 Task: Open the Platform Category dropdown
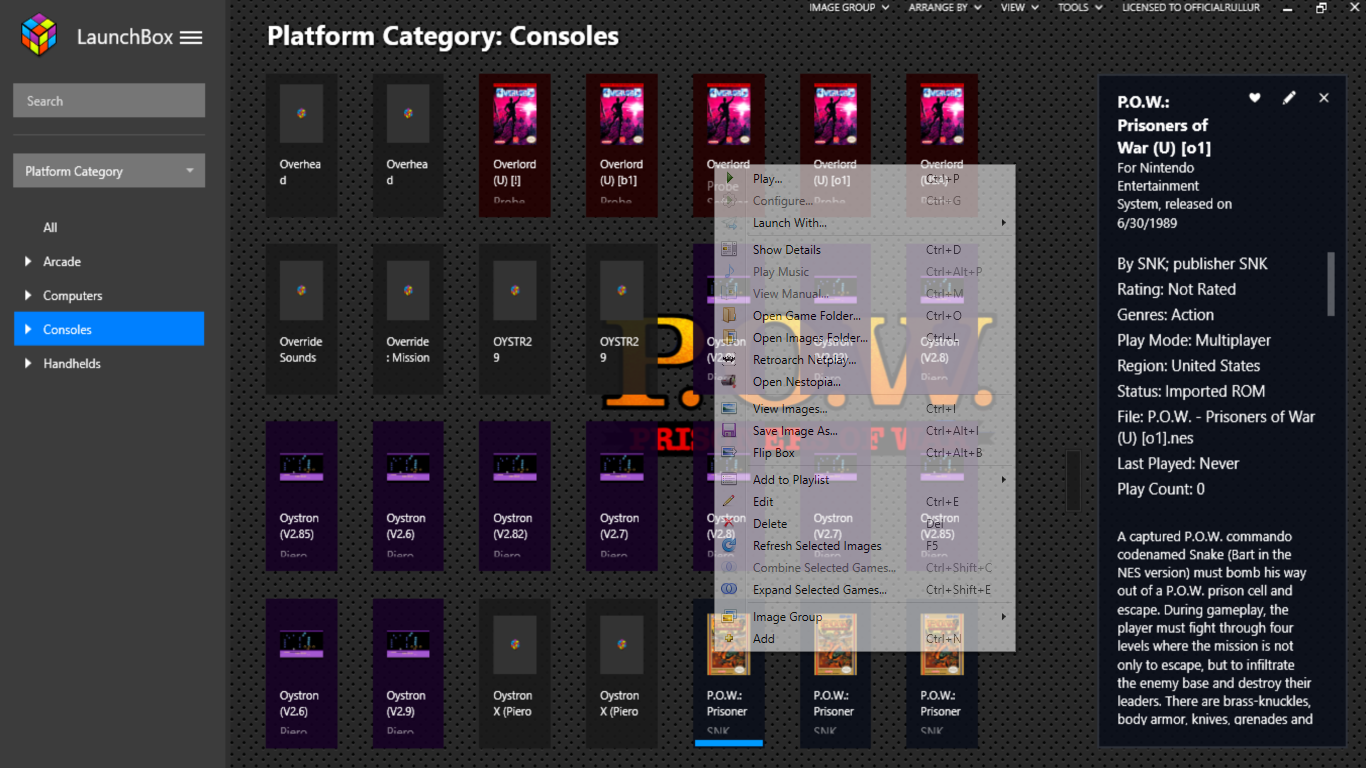coord(109,171)
